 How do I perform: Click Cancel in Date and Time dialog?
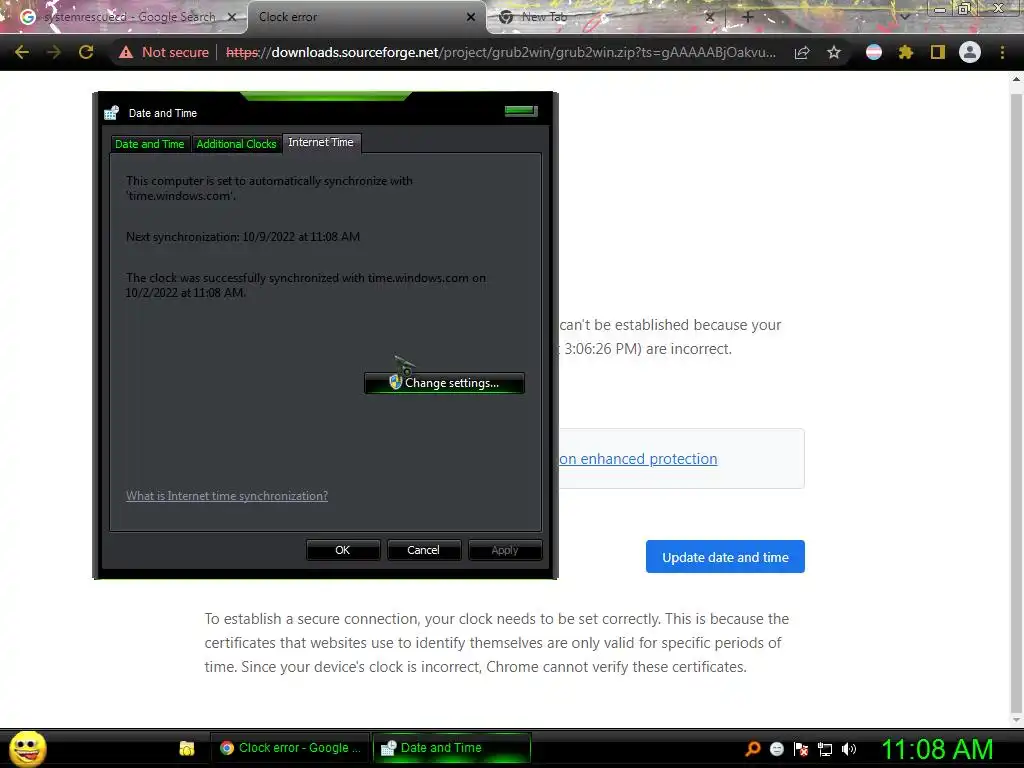pyautogui.click(x=423, y=550)
